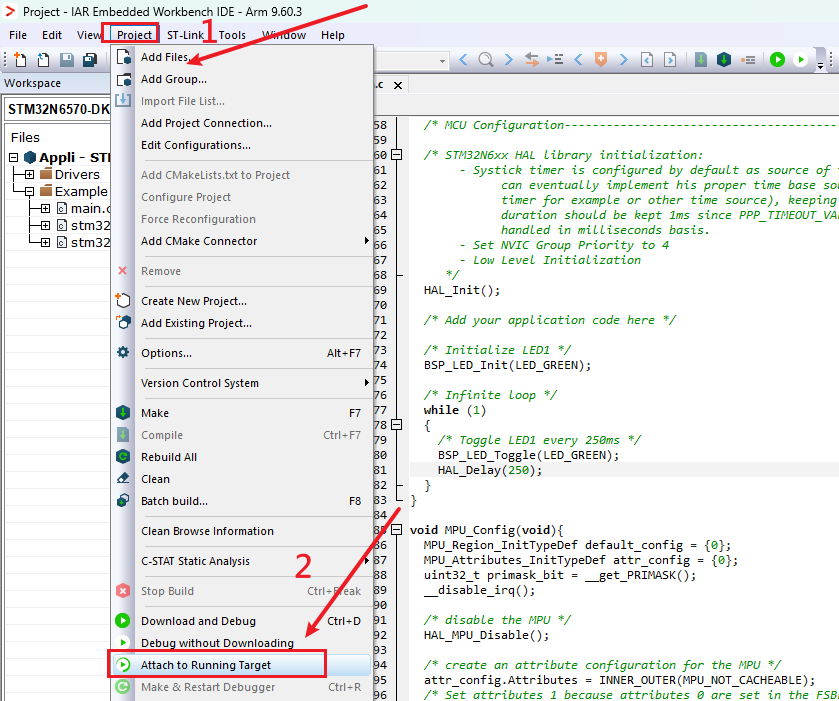Screen dimensions: 839x701
Task: Click the Save All toolbar icon
Action: click(89, 59)
